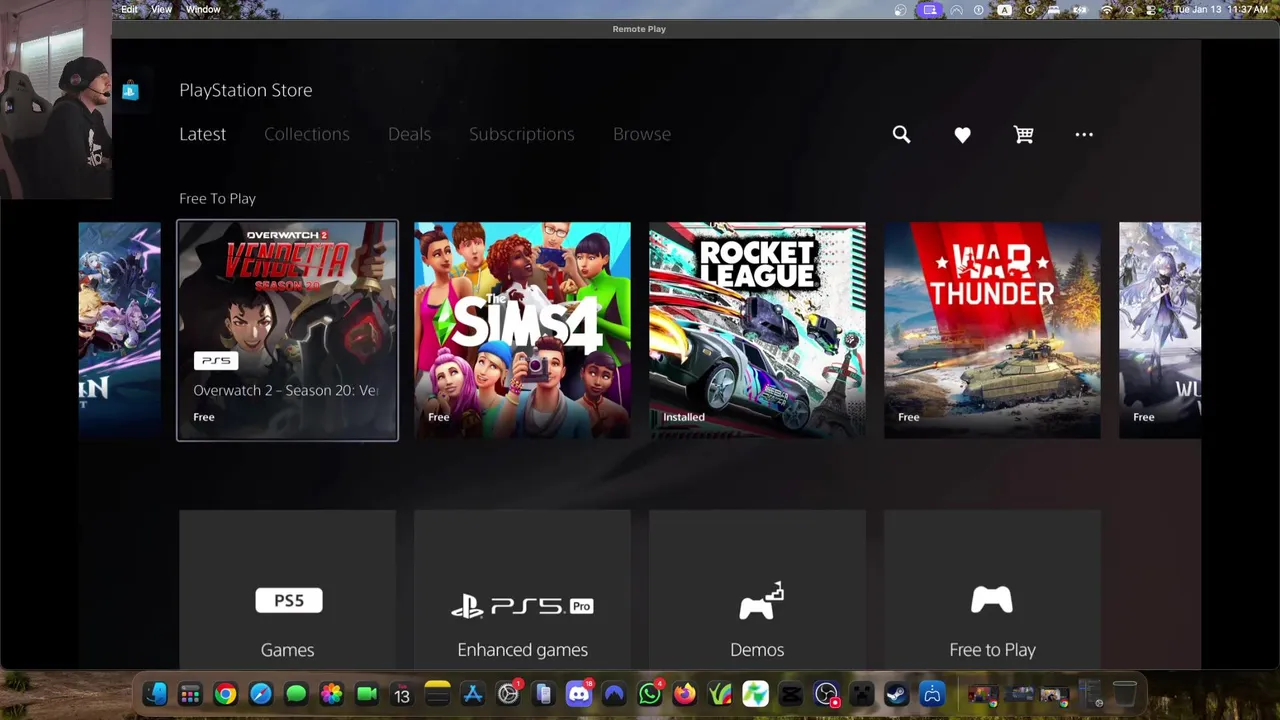
Task: Select the Overwatch 2 Season 20 card
Action: coord(287,330)
